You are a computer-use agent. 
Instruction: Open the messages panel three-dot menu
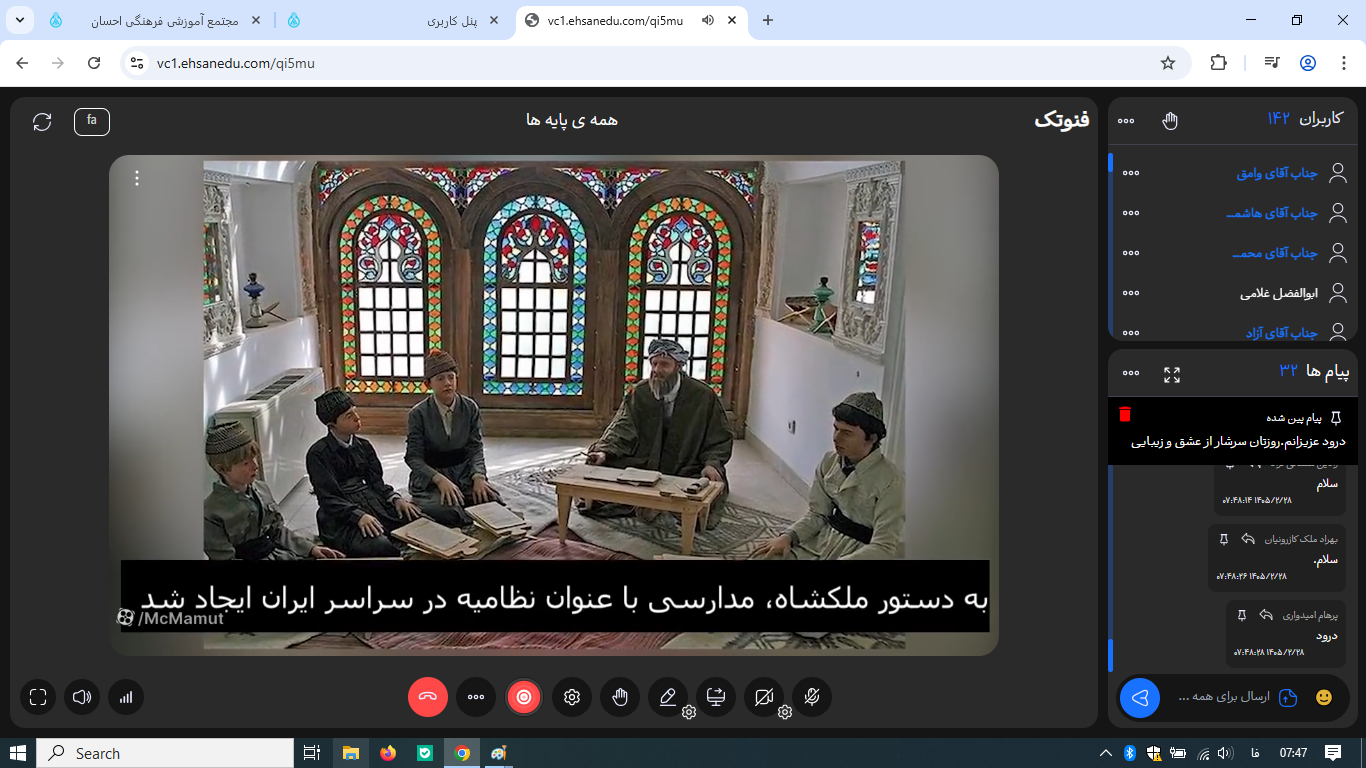1131,373
